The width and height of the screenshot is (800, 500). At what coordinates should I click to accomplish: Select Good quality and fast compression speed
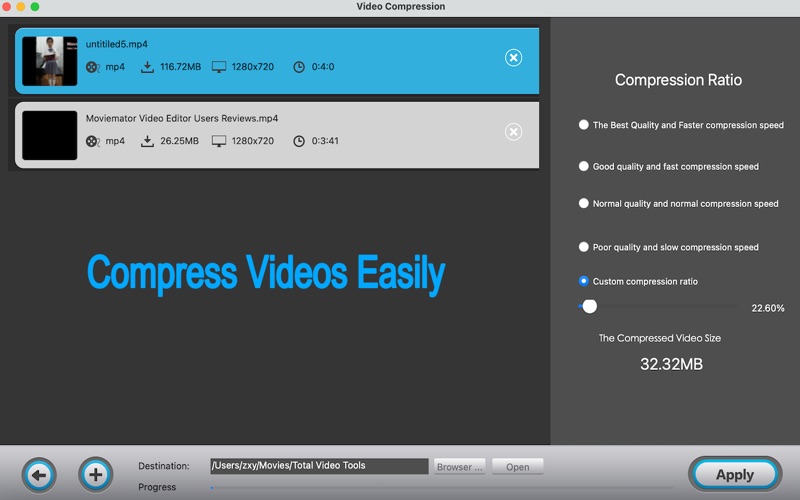click(x=584, y=166)
